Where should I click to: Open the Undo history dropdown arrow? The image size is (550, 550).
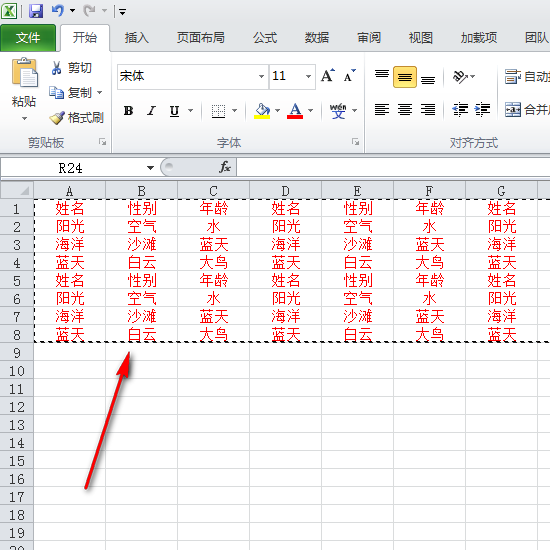pyautogui.click(x=73, y=11)
